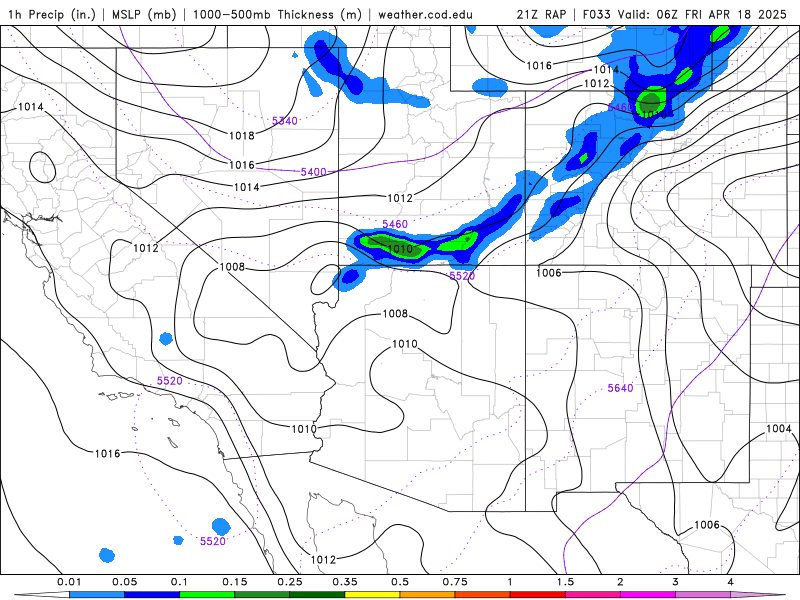The width and height of the screenshot is (800, 600).
Task: Click the red 1–1.5 legend swatch
Action: click(538, 595)
